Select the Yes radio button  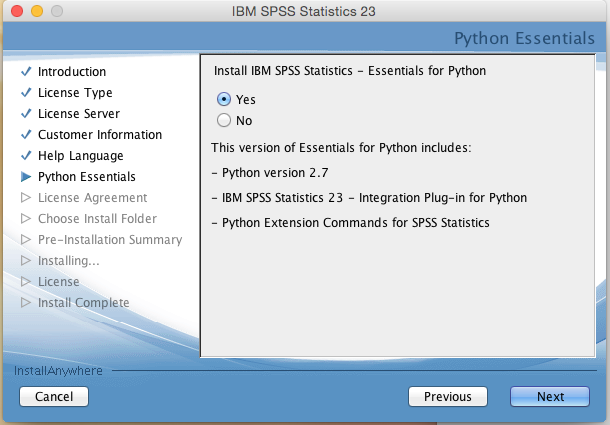coord(224,100)
